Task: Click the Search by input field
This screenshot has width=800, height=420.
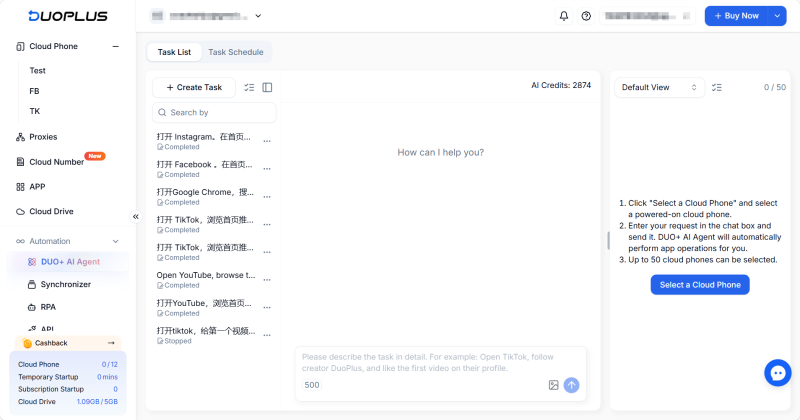Action: [214, 112]
